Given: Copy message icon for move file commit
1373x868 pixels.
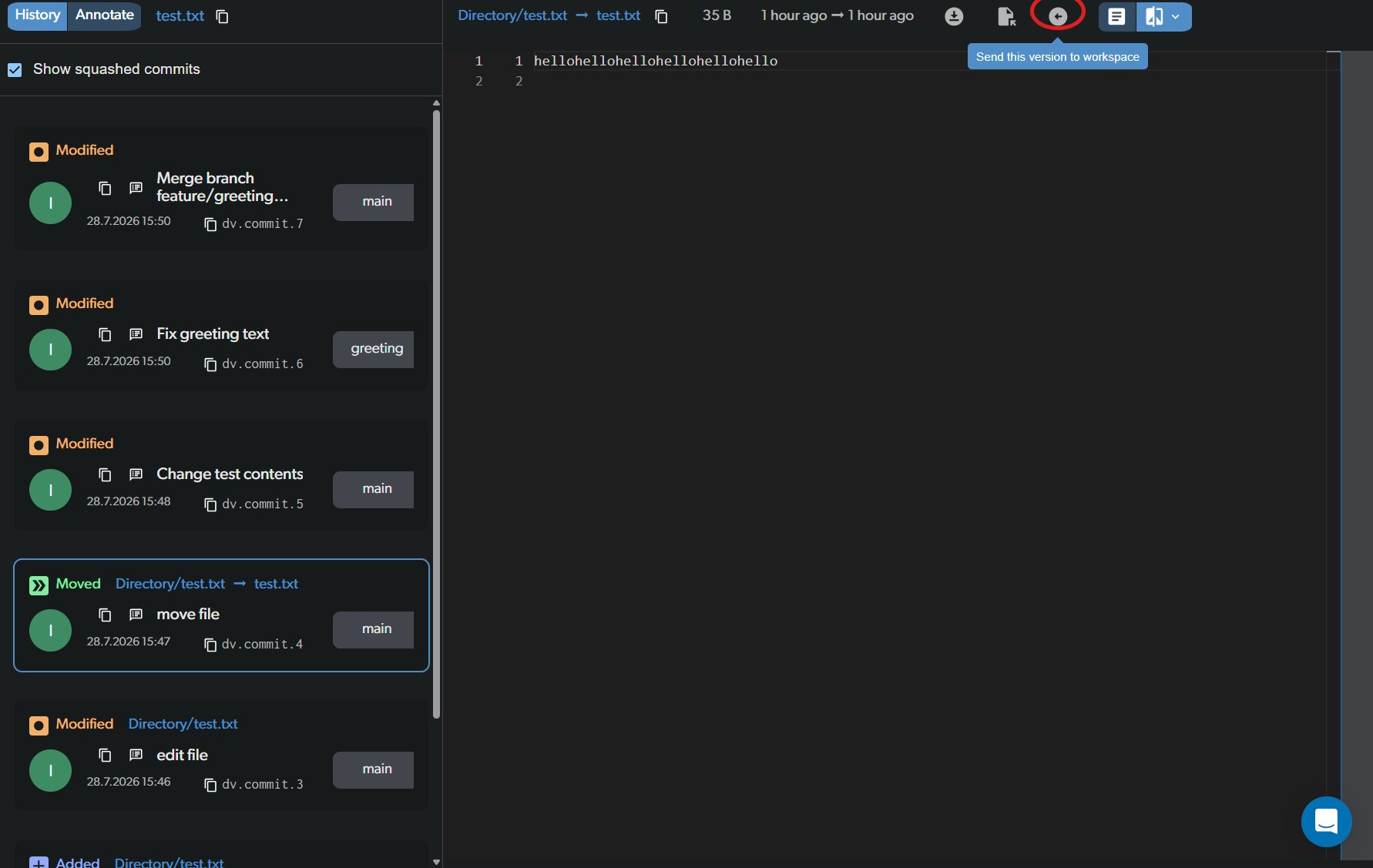Looking at the screenshot, I should tap(106, 615).
